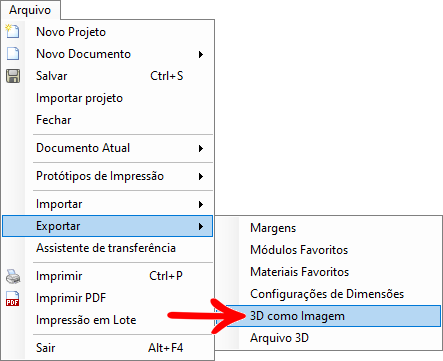Click the printer icon beside Imprimir
The image size is (443, 361).
coord(13,276)
